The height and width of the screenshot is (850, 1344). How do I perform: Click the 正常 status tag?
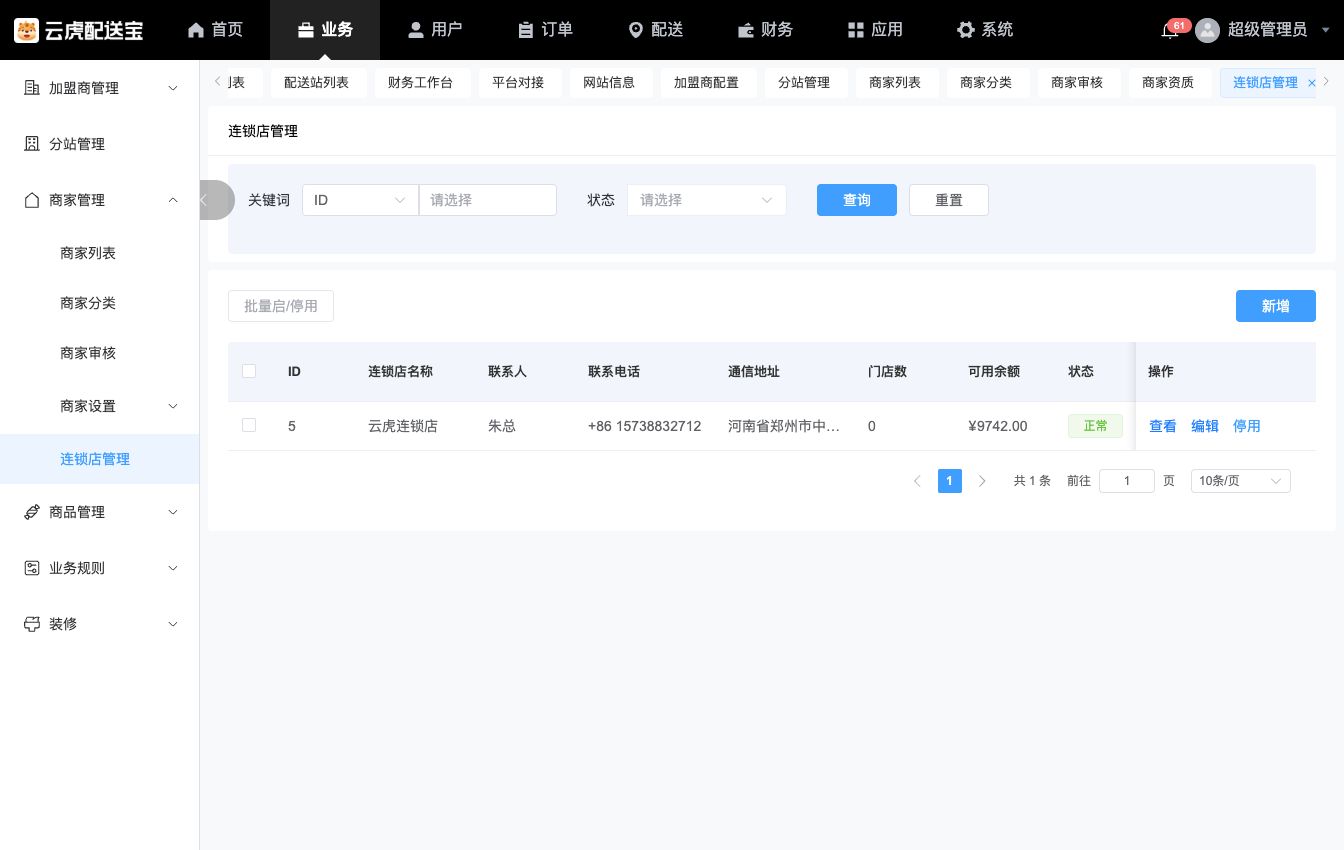click(1095, 426)
